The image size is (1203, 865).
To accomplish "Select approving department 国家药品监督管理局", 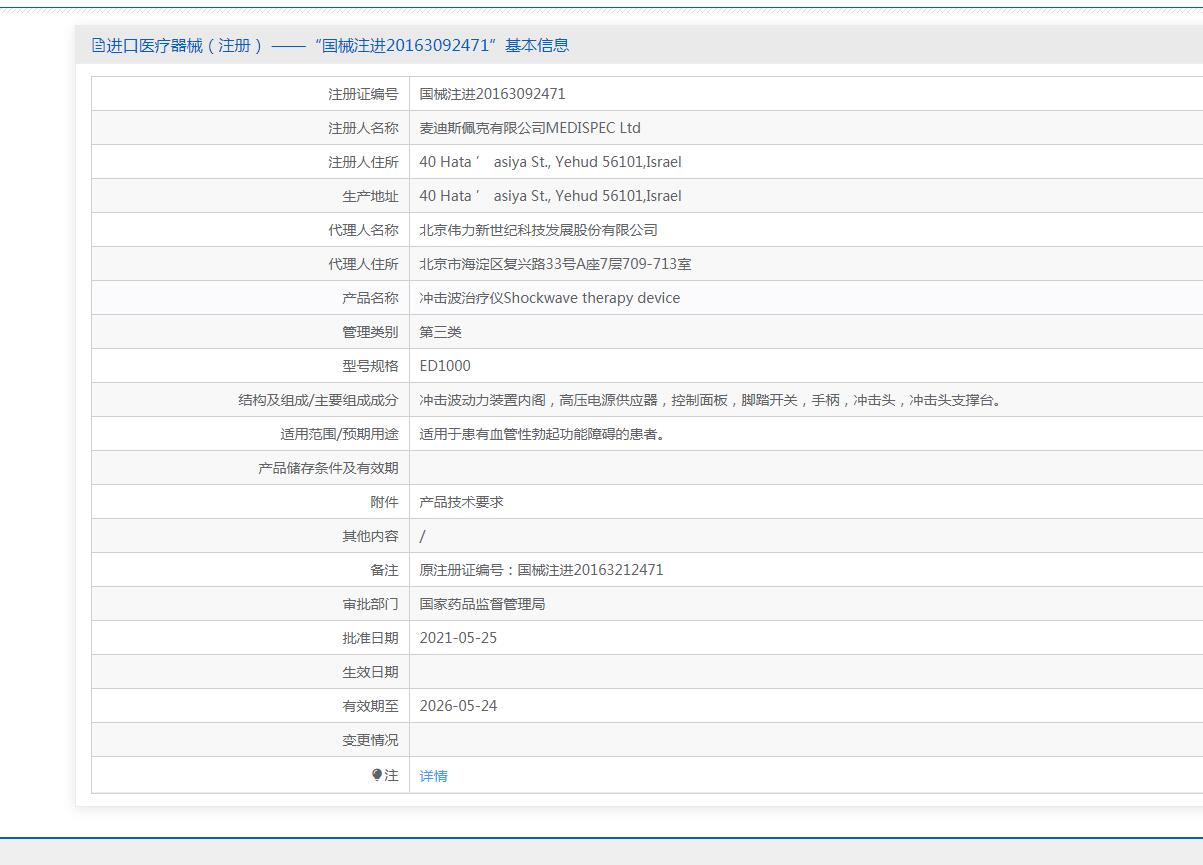I will (483, 604).
